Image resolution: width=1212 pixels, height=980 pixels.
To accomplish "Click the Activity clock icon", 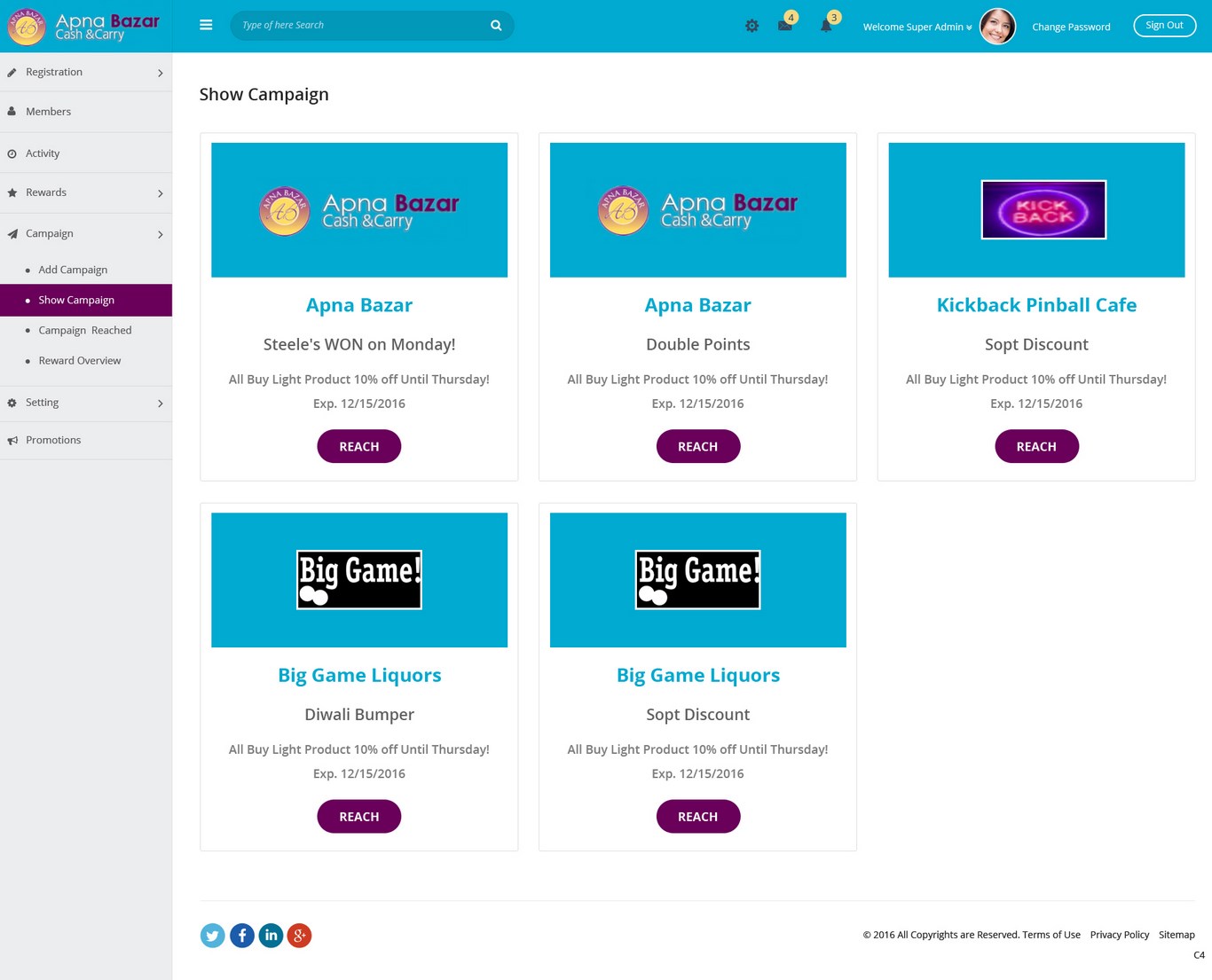I will point(12,154).
